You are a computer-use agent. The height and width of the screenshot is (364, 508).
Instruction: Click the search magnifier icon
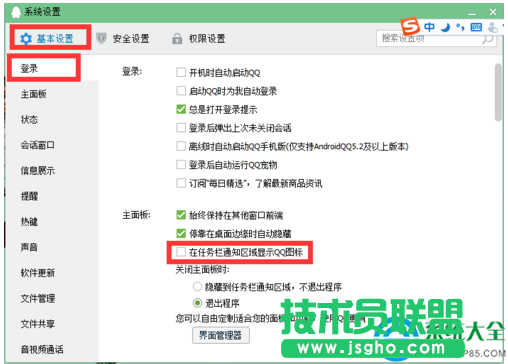click(488, 39)
